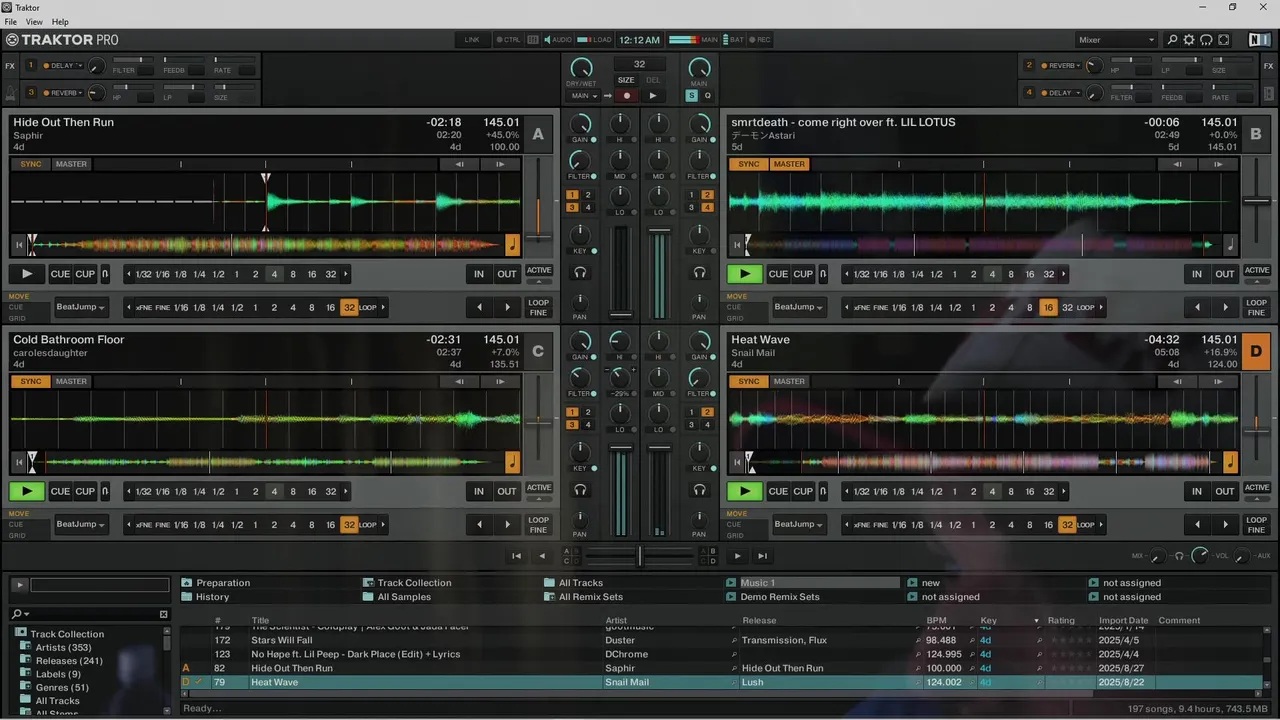Click headphone cue icon for deck D channel

[x=699, y=490]
